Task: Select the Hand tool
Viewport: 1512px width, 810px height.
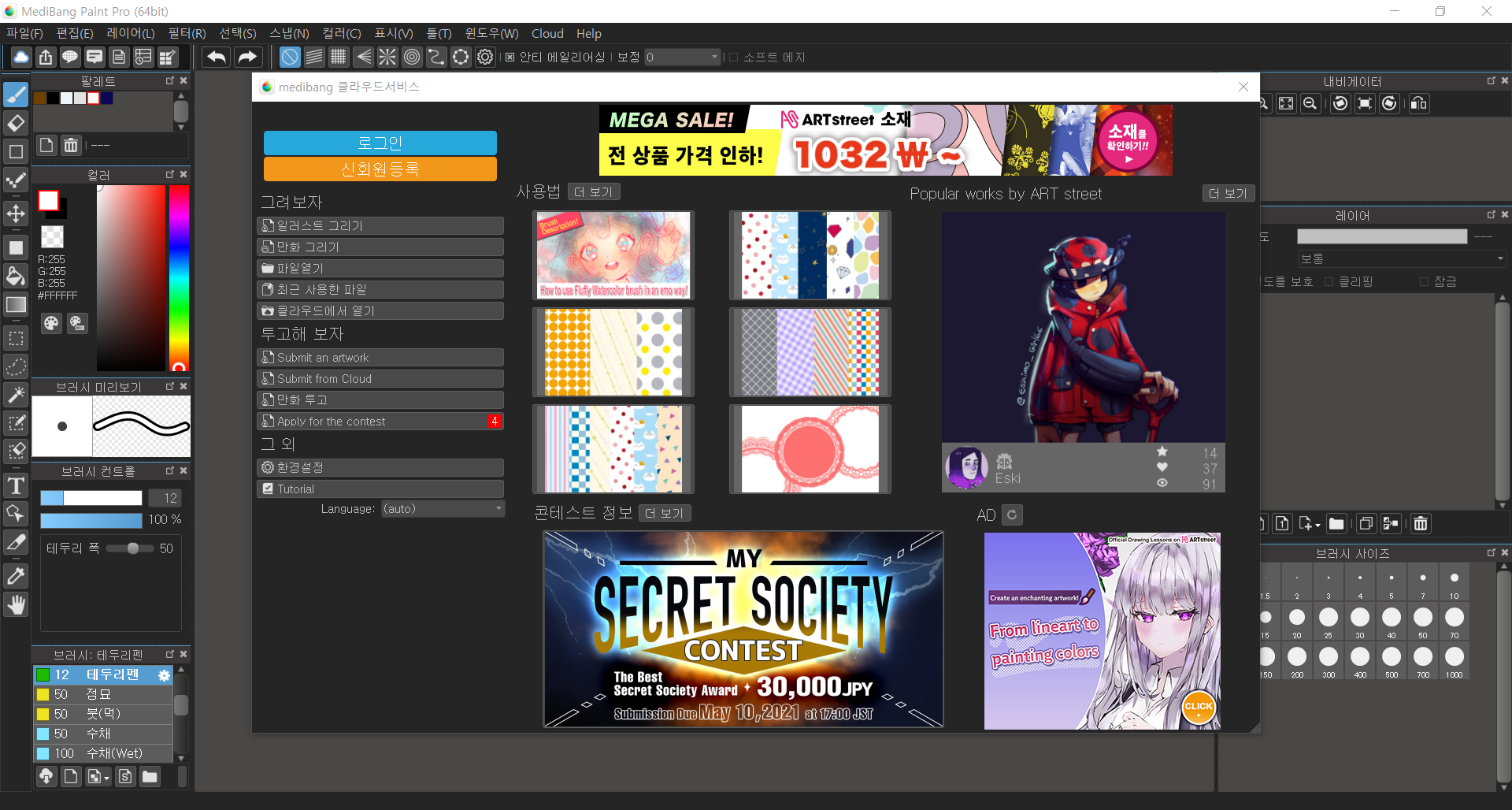Action: [x=16, y=604]
